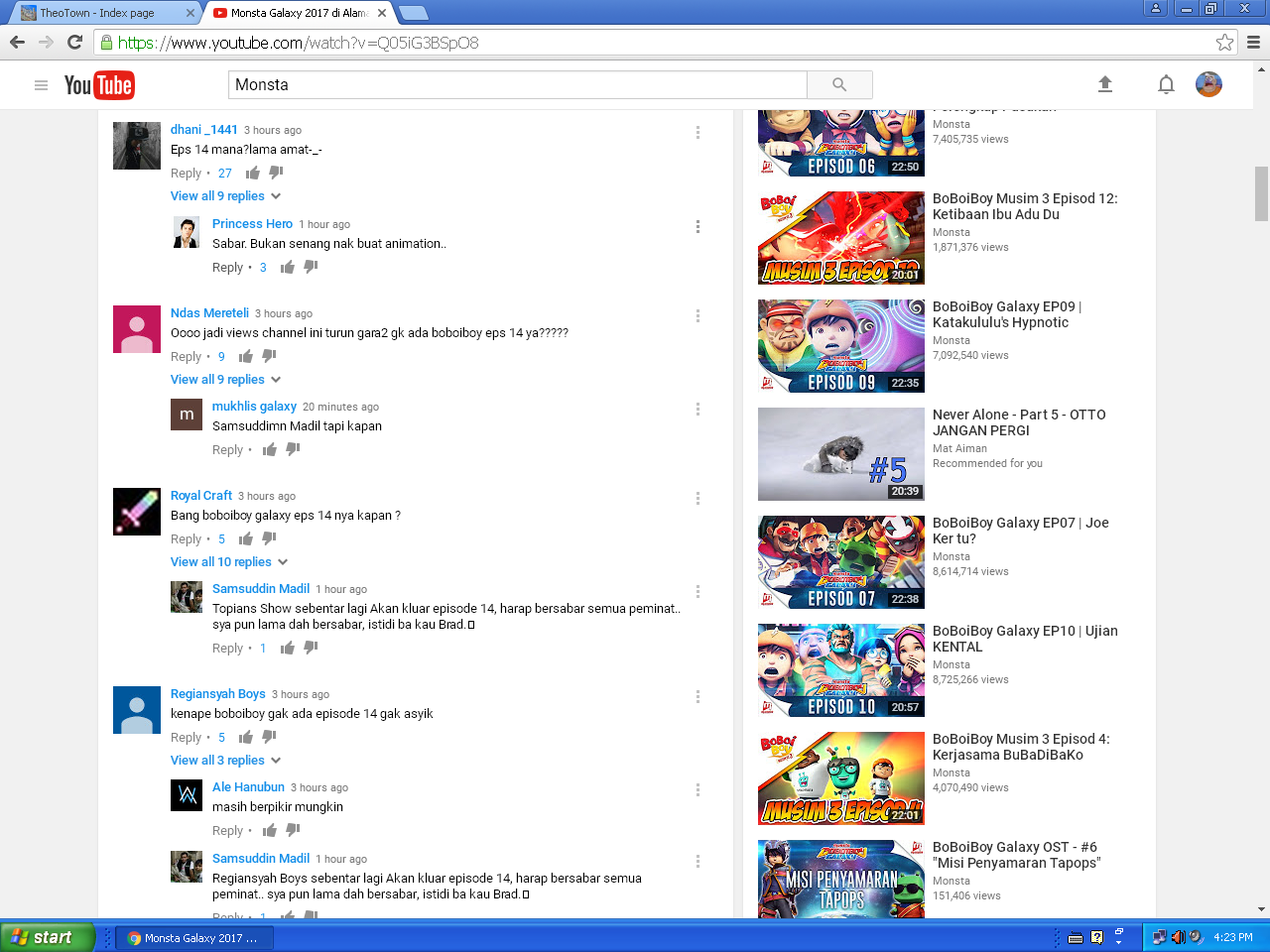Dislike Ndas Mereteli's comment

pos(270,356)
